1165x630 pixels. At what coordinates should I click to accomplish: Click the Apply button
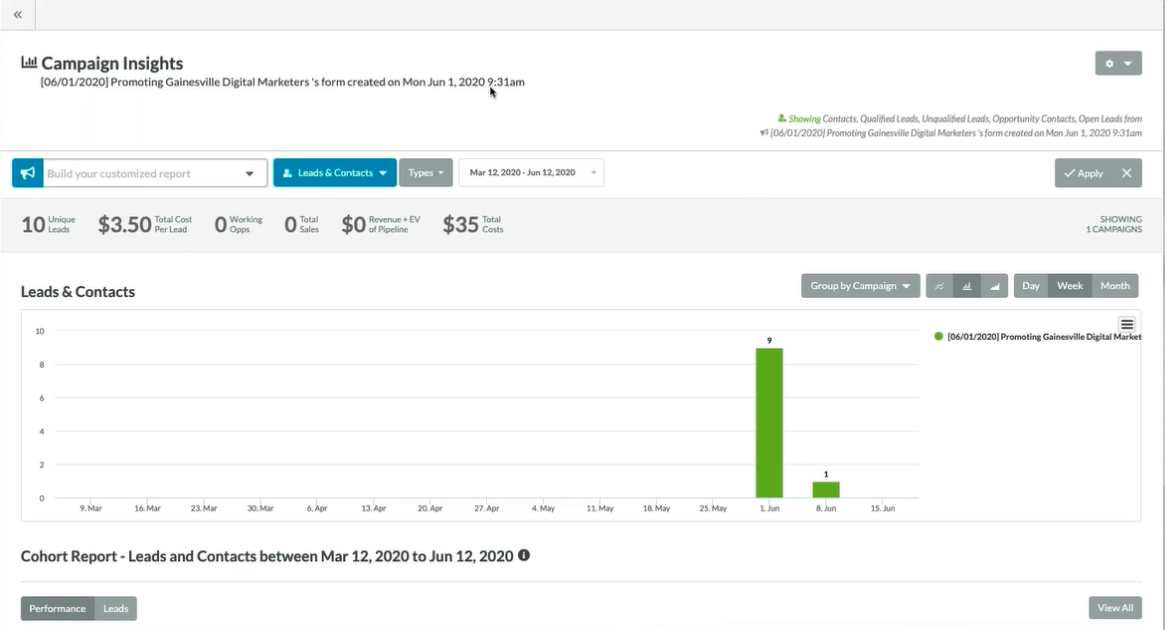point(1084,173)
